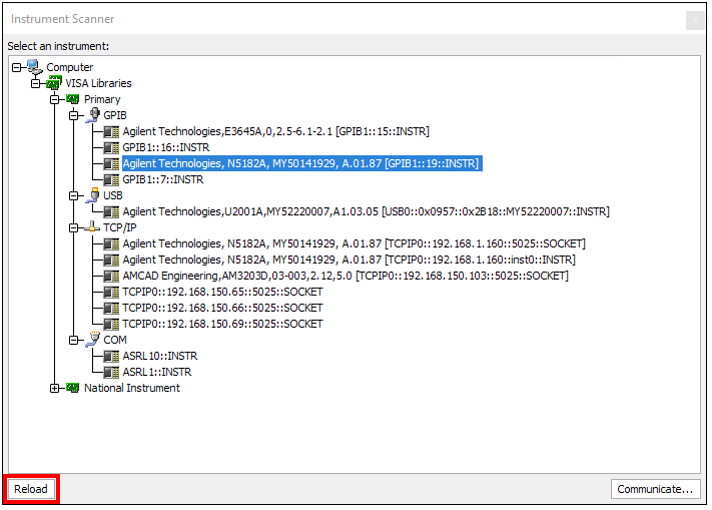This screenshot has width=712, height=510.
Task: Select Agilent E3645A at GPIB1::15::INSTR
Action: pyautogui.click(x=276, y=131)
